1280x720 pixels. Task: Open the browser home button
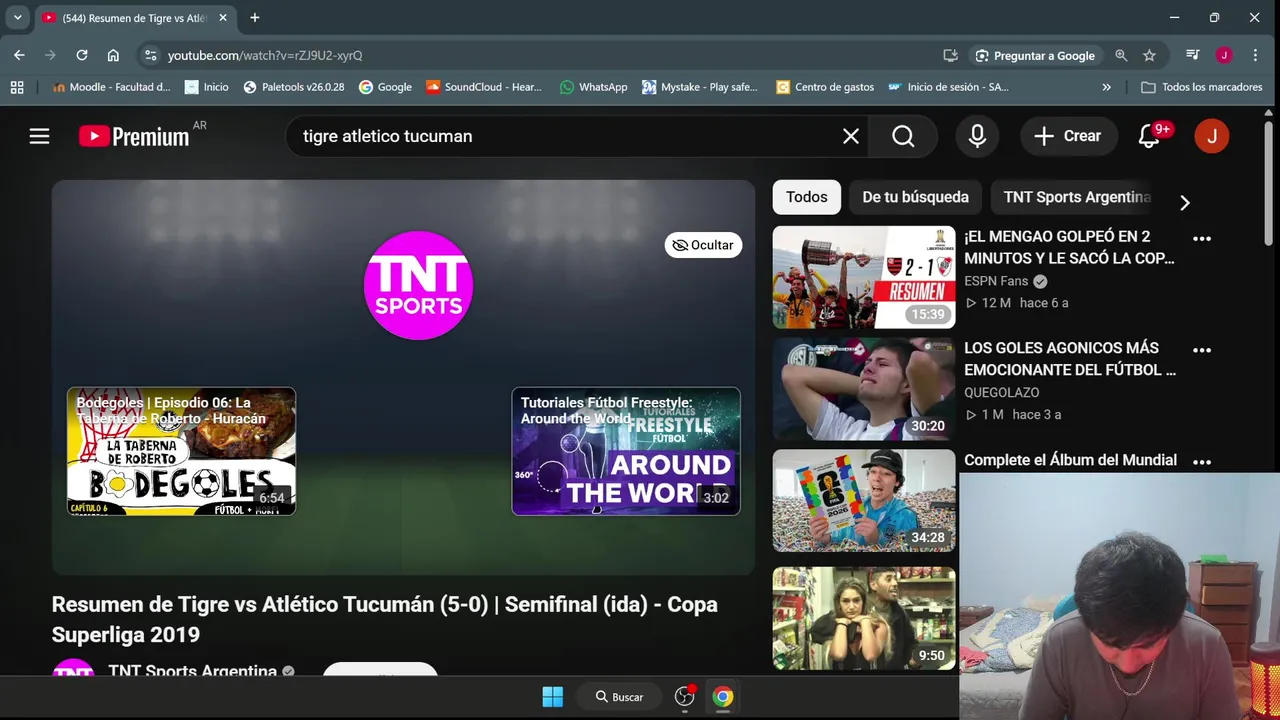113,55
